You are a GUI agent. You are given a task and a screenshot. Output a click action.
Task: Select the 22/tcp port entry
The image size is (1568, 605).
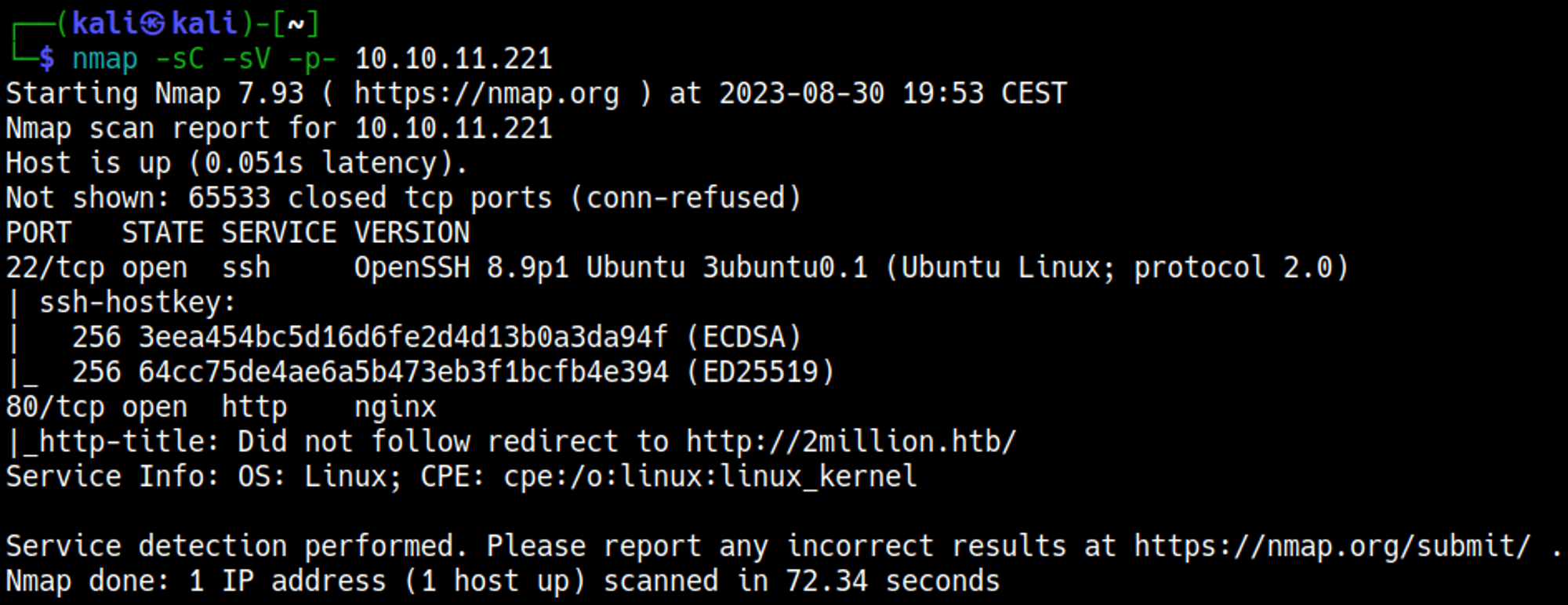point(55,268)
